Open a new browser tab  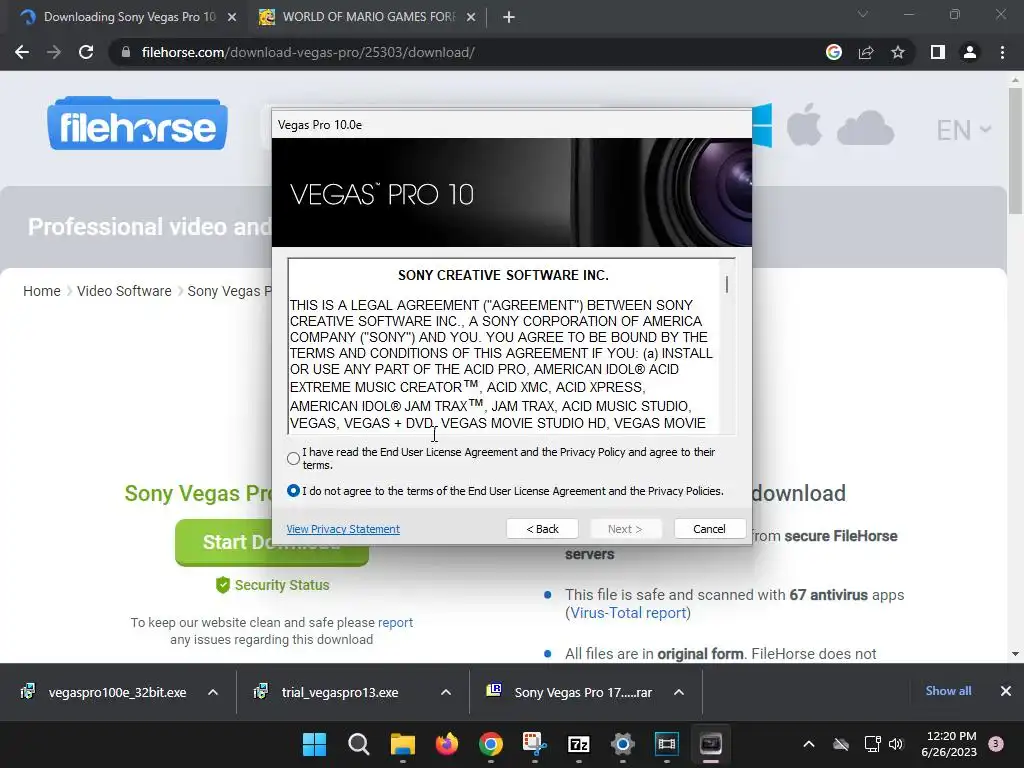[509, 18]
